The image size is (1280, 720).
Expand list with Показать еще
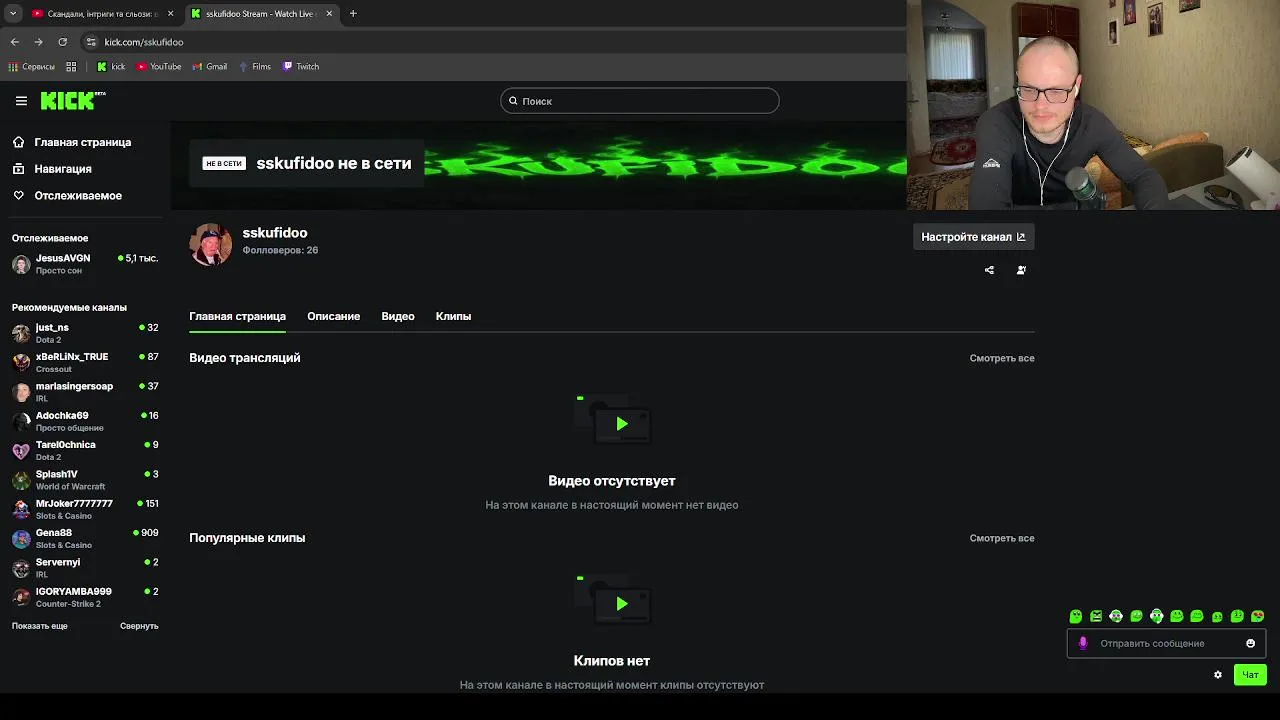(40, 626)
